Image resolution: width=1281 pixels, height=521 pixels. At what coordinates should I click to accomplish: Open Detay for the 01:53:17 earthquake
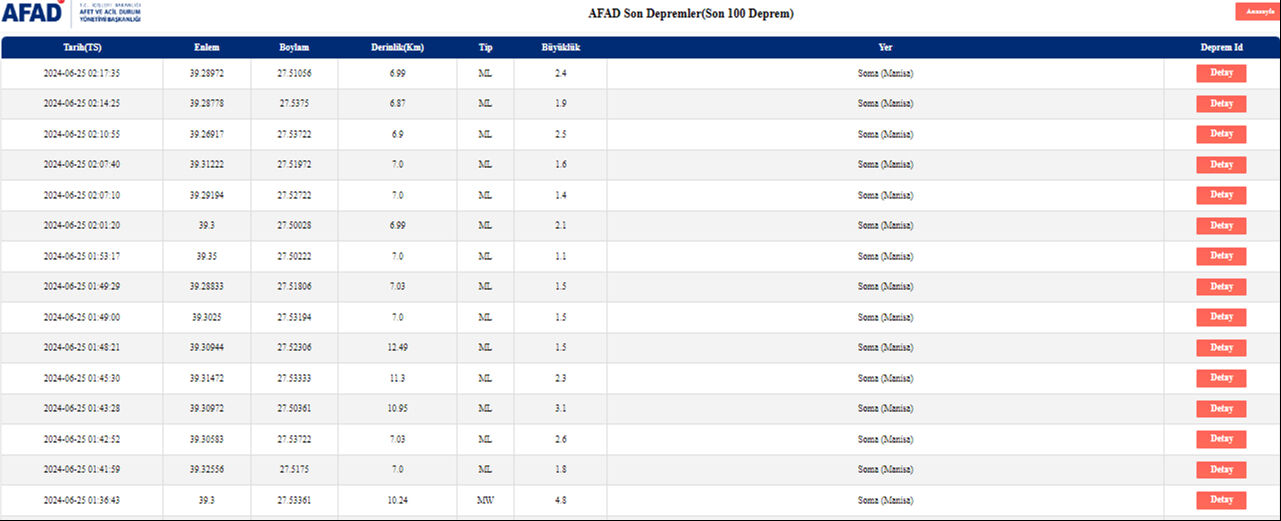pyautogui.click(x=1221, y=256)
